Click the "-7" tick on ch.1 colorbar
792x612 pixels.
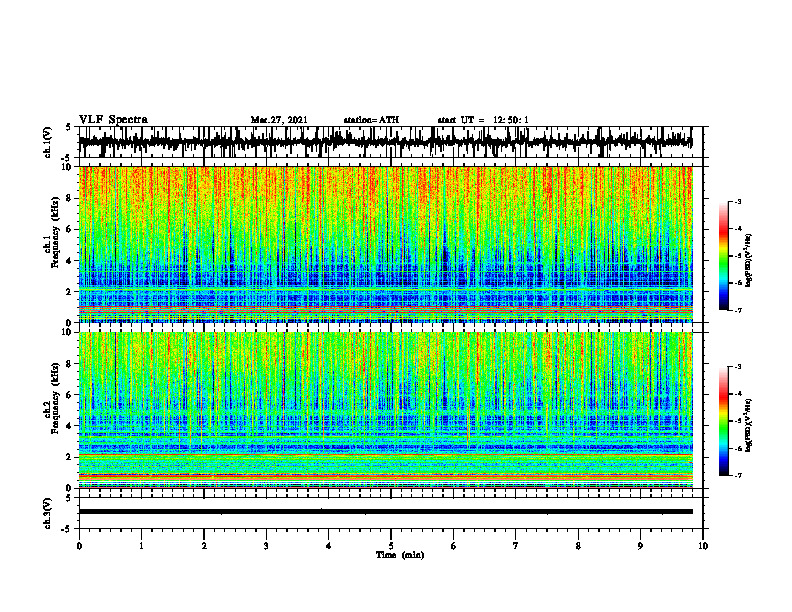737,310
